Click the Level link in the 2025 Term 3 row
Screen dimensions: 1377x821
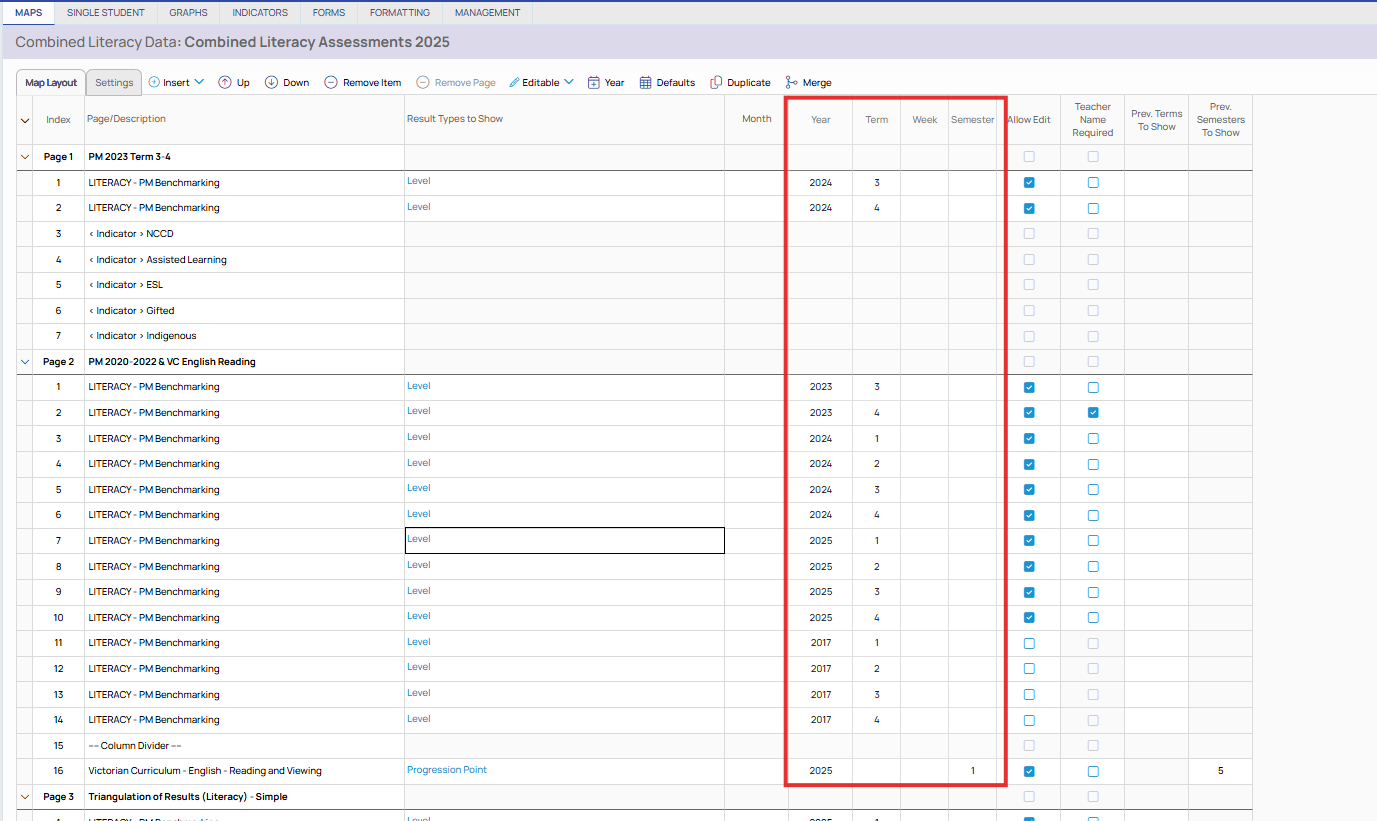click(x=419, y=590)
